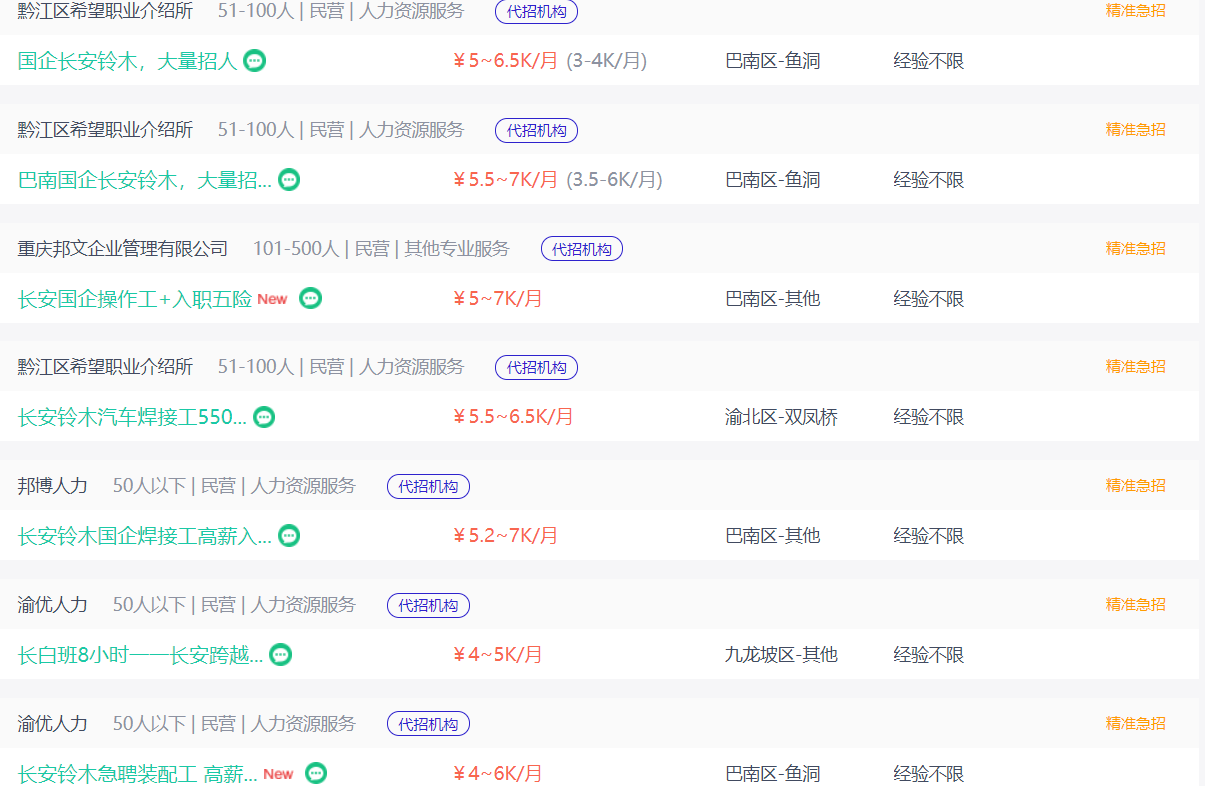Click 精准急招 tag in 重庆邦文 row
The image size is (1205, 786).
click(x=1135, y=248)
